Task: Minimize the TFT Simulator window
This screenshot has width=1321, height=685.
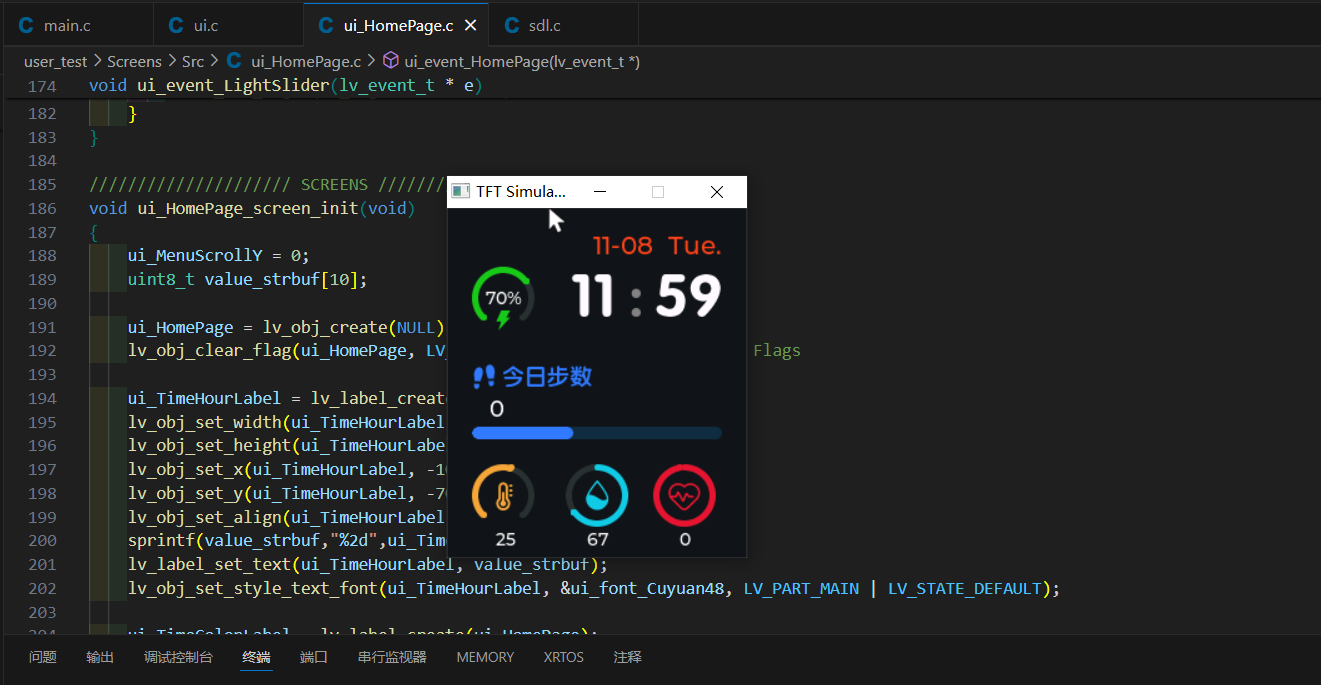Action: (x=600, y=192)
